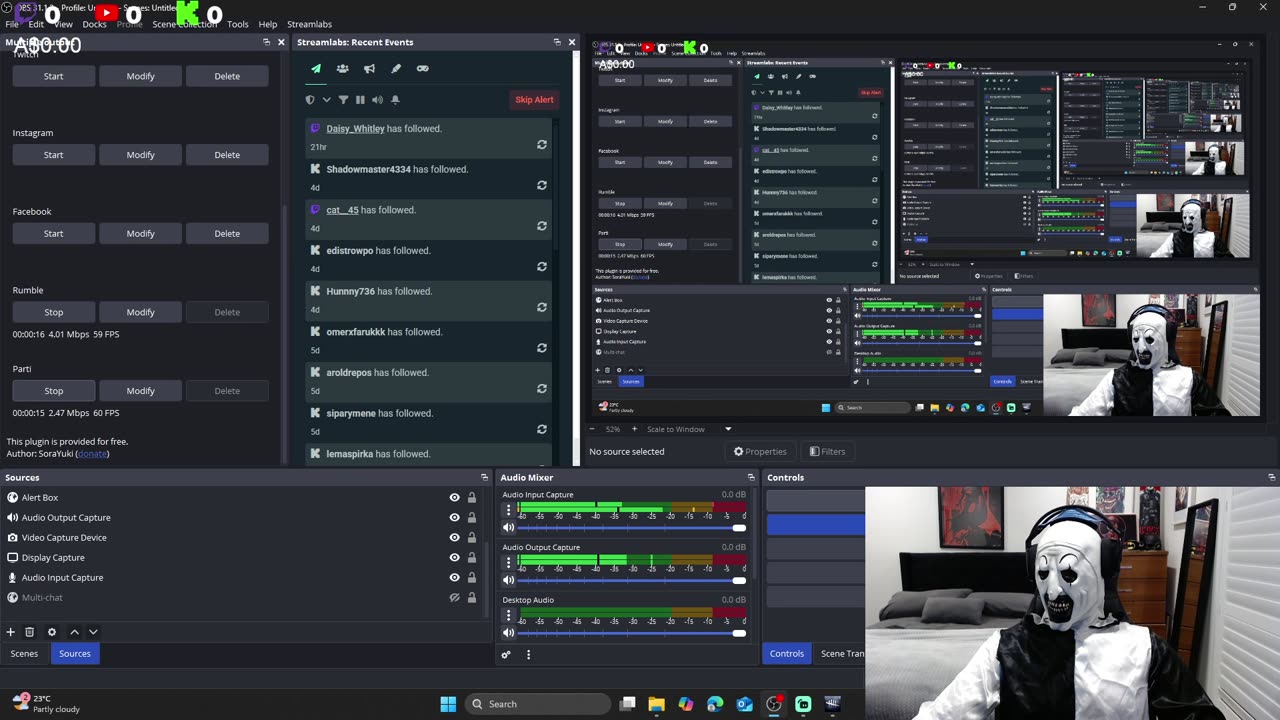Open the Streamlabs recent events feed tab icon
The height and width of the screenshot is (720, 1280).
(x=316, y=69)
